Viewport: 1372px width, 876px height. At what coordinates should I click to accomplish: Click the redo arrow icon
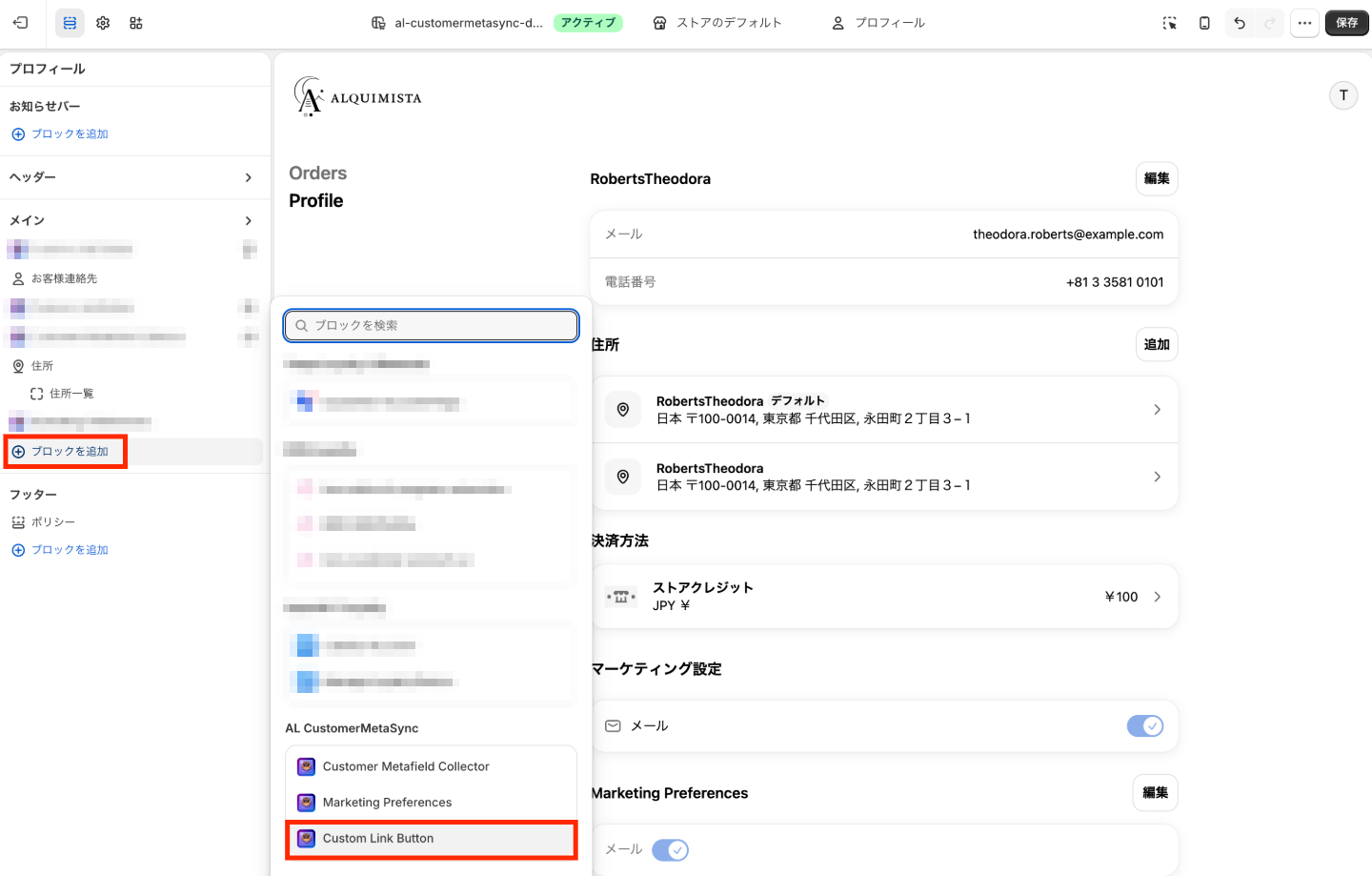tap(1270, 23)
